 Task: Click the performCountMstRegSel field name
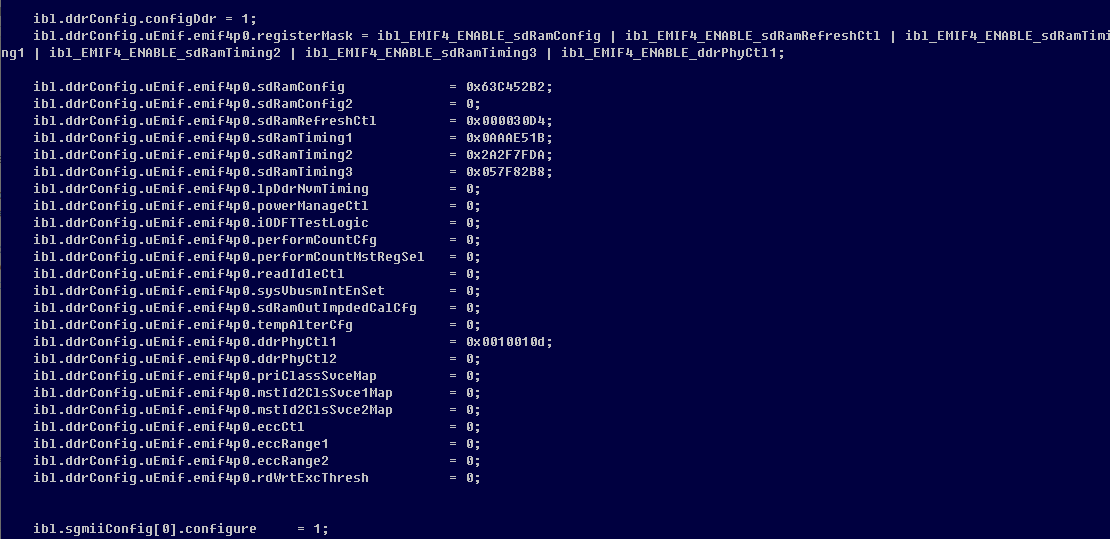(x=340, y=257)
